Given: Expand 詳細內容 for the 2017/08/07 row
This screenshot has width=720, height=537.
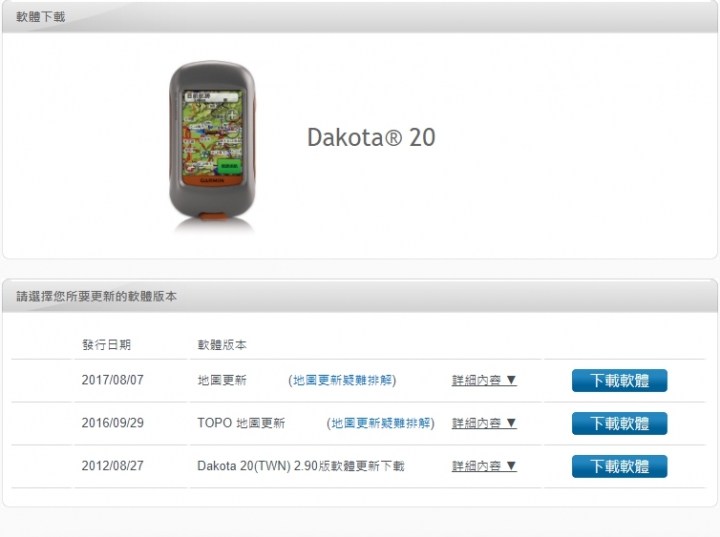Looking at the screenshot, I should click(484, 380).
